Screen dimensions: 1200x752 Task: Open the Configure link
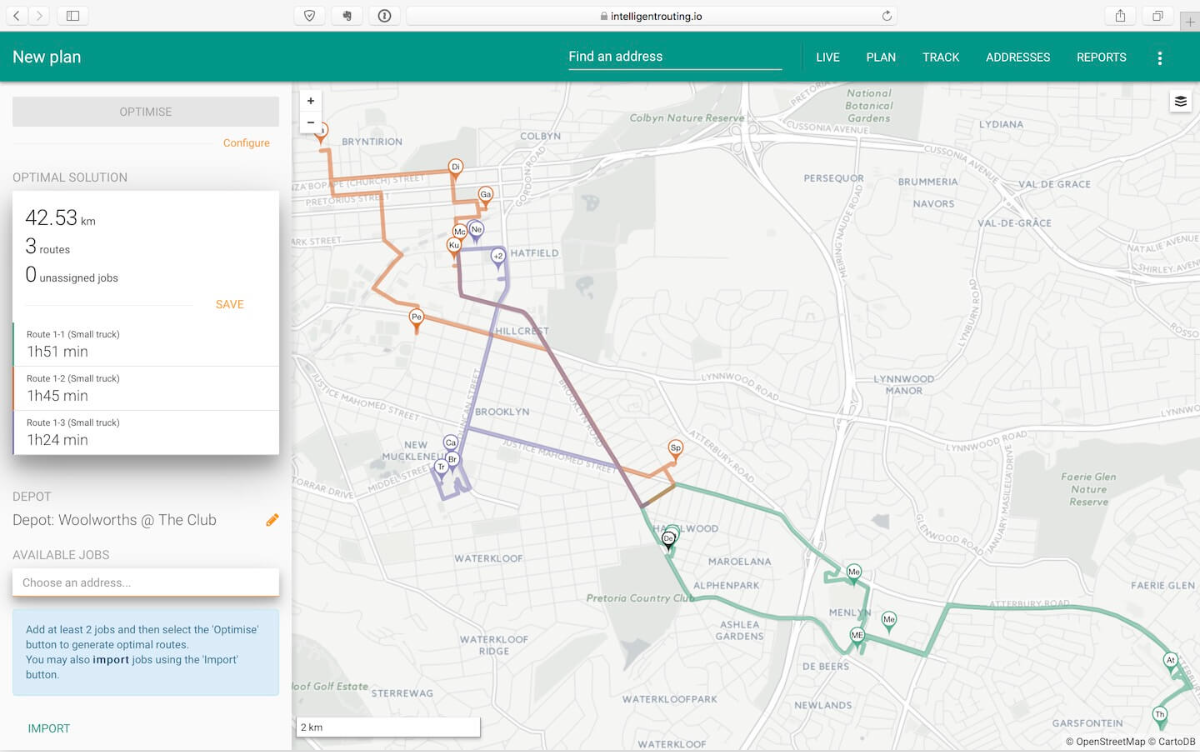[246, 143]
